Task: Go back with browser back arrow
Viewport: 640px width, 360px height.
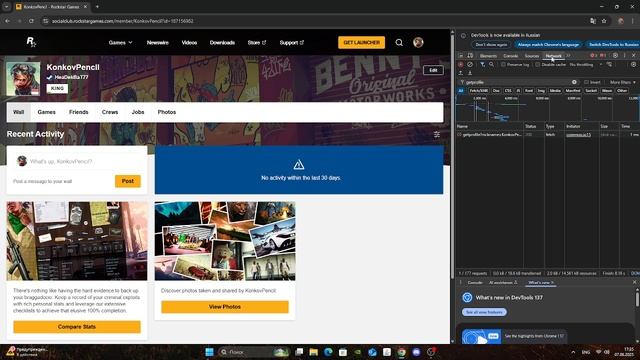Action: (7, 21)
